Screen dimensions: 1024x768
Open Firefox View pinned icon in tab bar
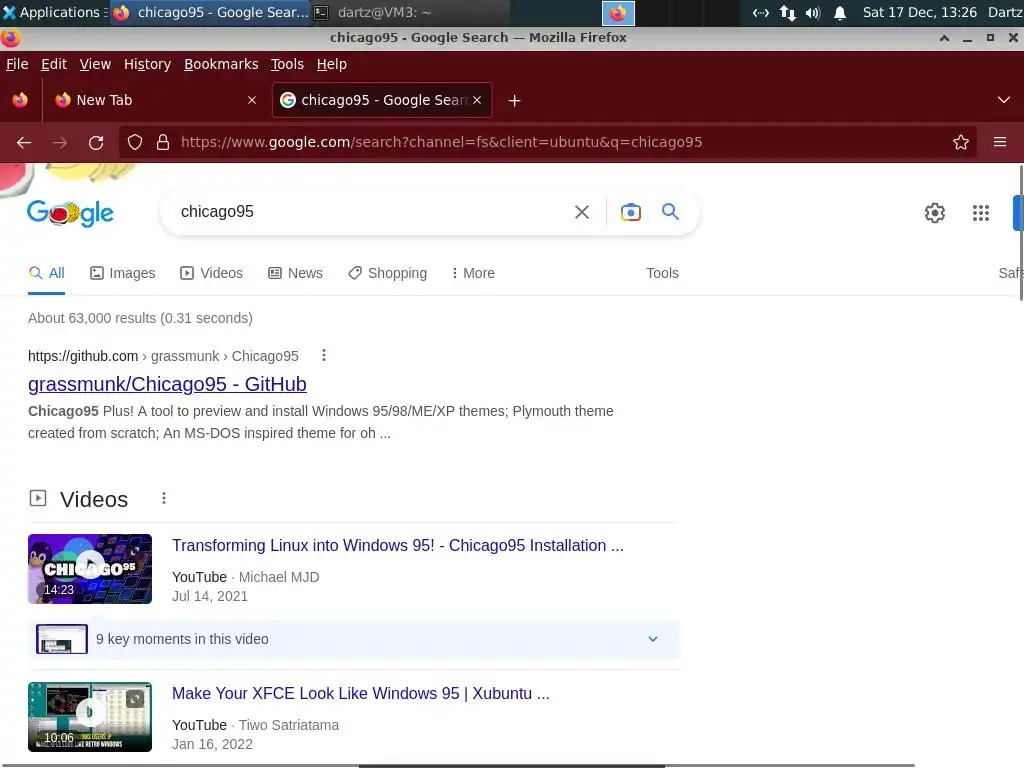[20, 100]
